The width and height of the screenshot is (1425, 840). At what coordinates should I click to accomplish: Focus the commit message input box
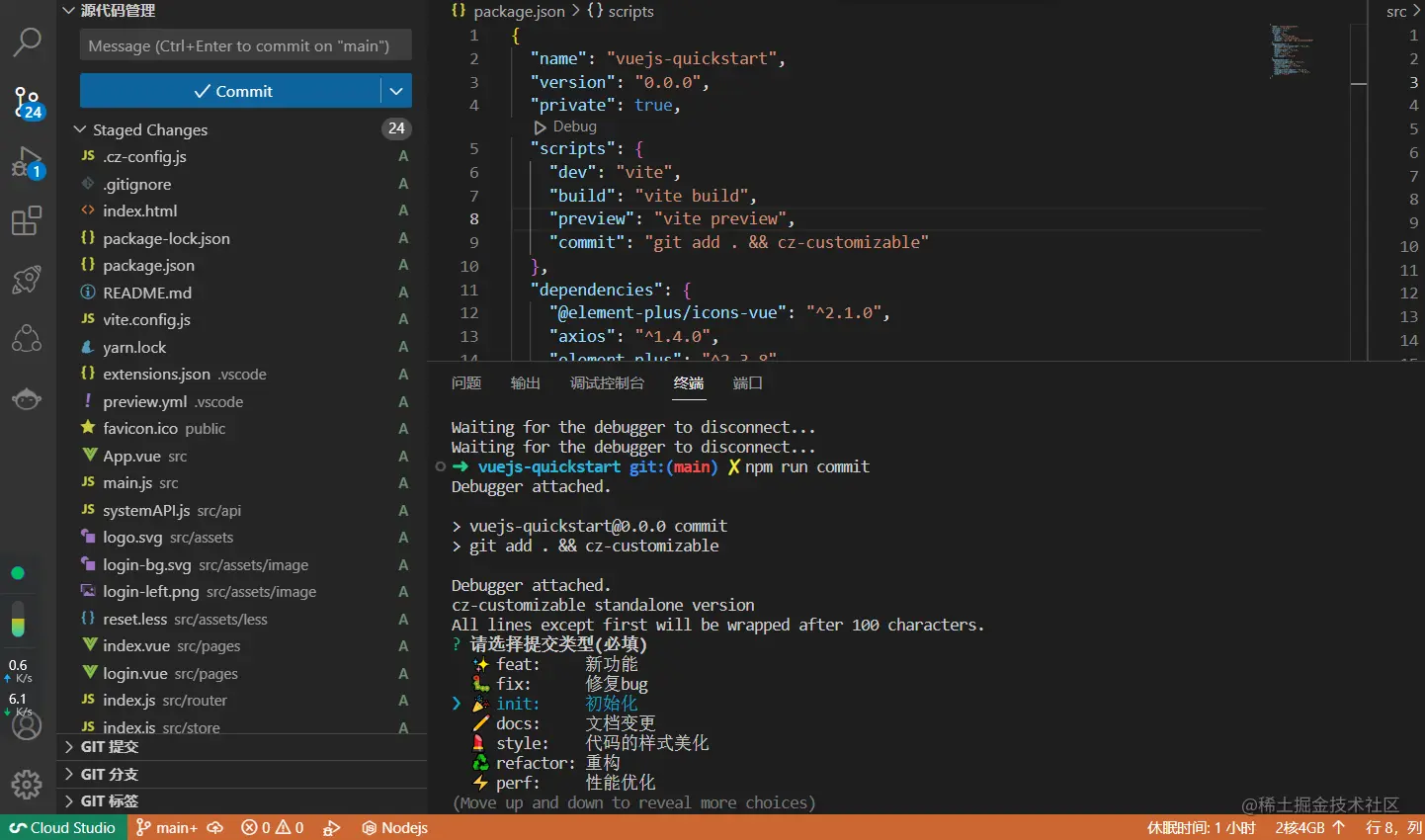(245, 45)
